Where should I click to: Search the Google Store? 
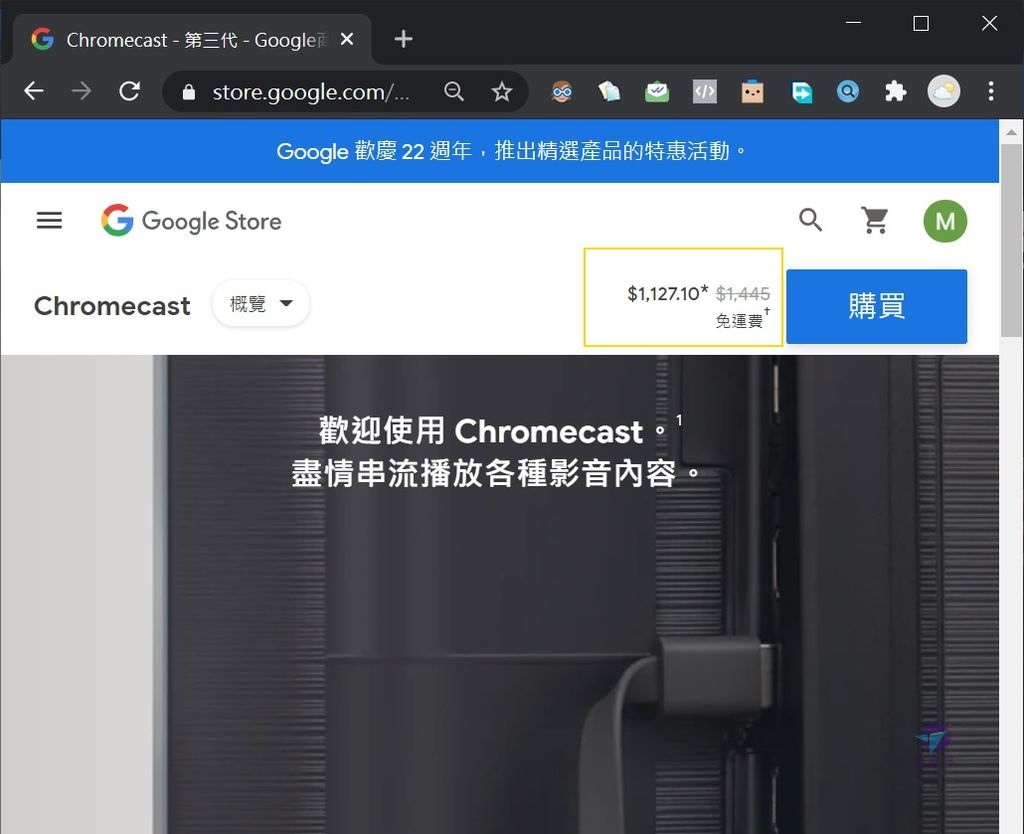[x=810, y=220]
